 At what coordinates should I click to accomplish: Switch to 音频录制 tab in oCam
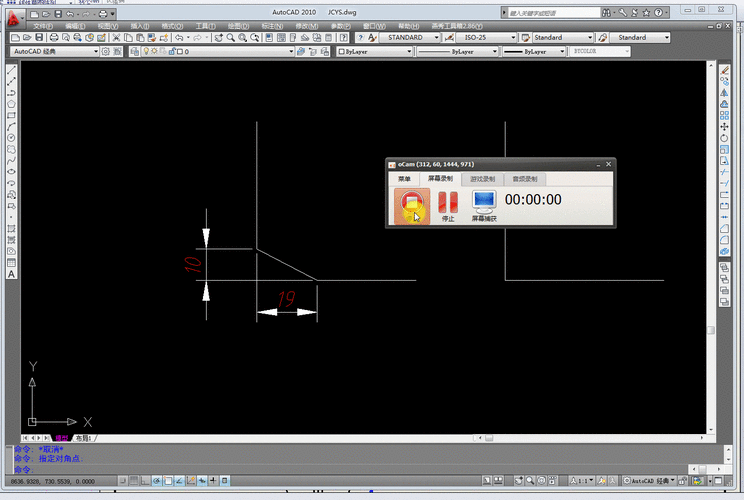524,179
